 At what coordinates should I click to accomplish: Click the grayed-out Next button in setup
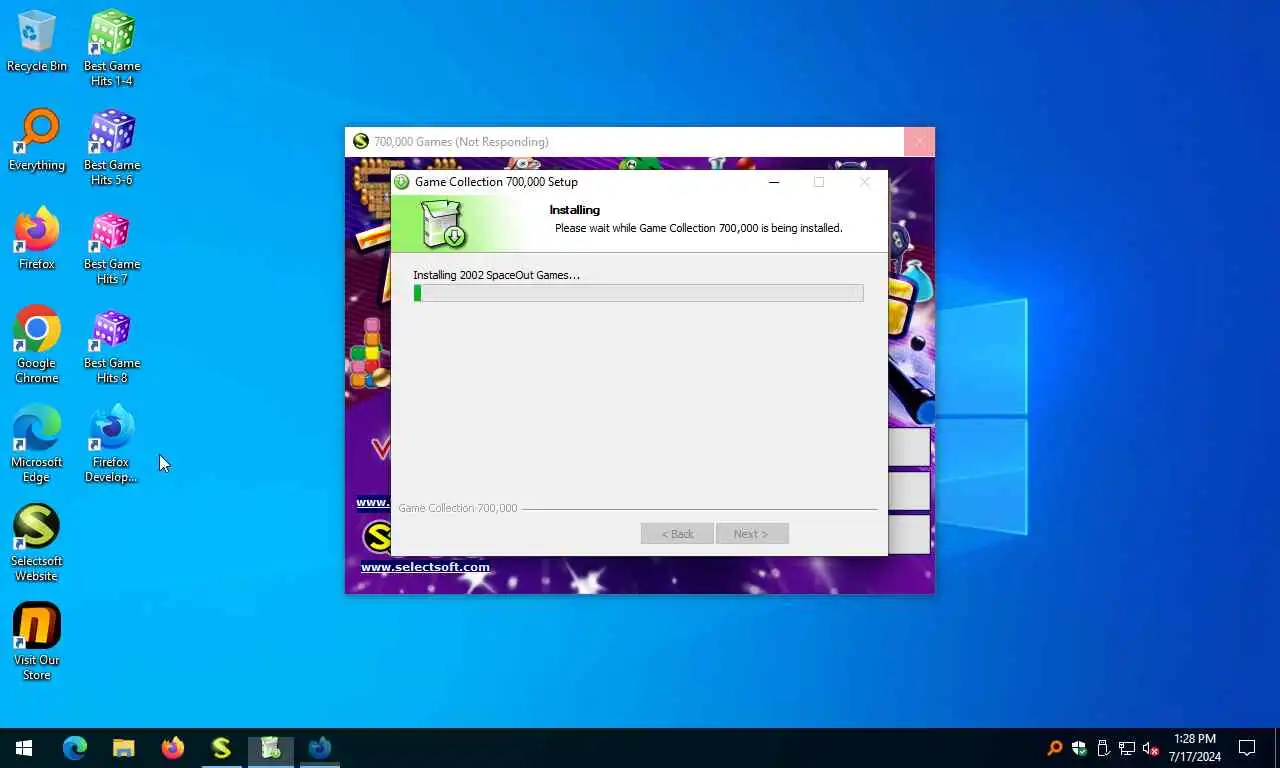click(752, 534)
